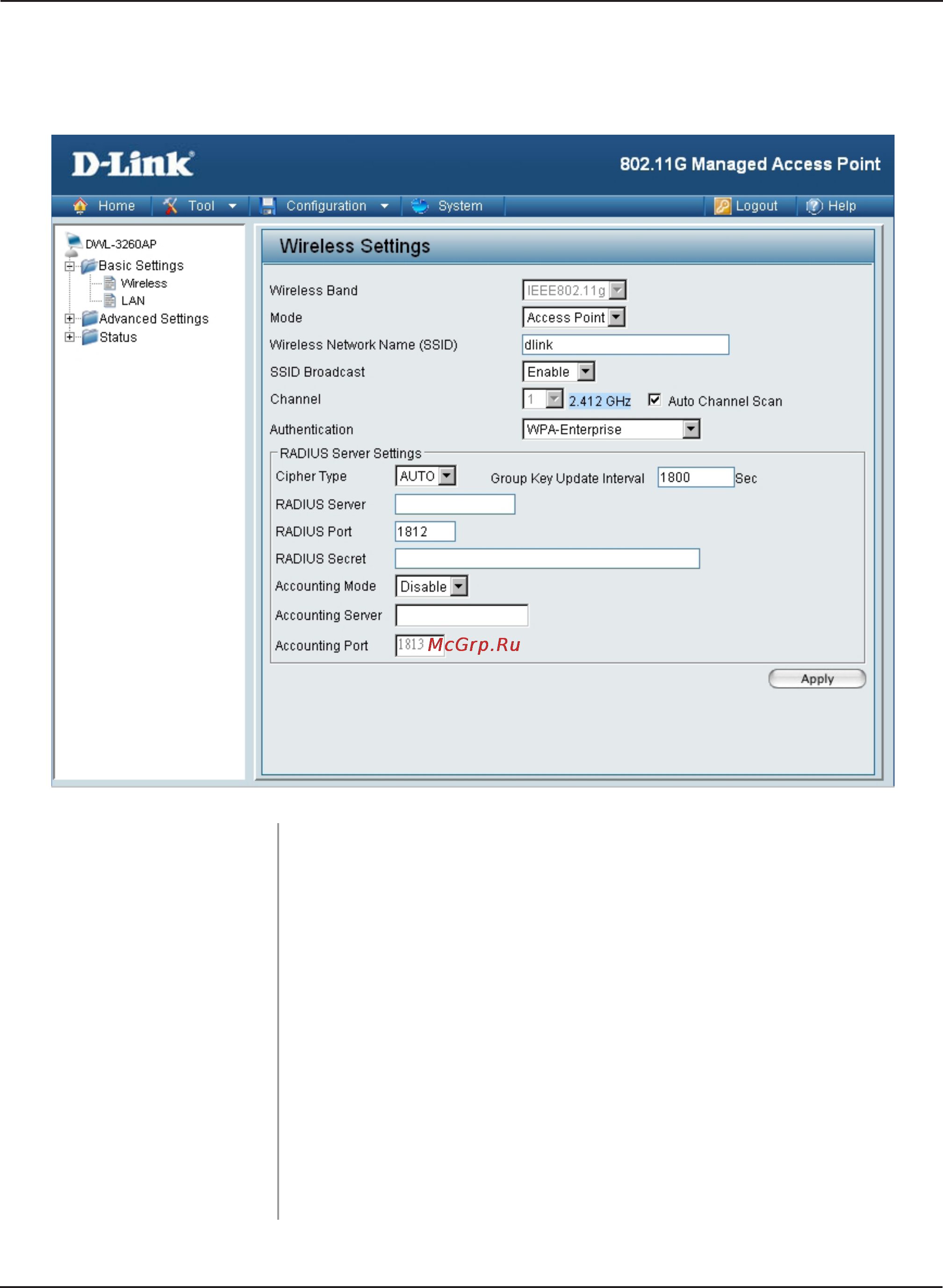Viewport: 943px width, 1288px height.
Task: Click the Logout key icon
Action: pyautogui.click(x=723, y=205)
